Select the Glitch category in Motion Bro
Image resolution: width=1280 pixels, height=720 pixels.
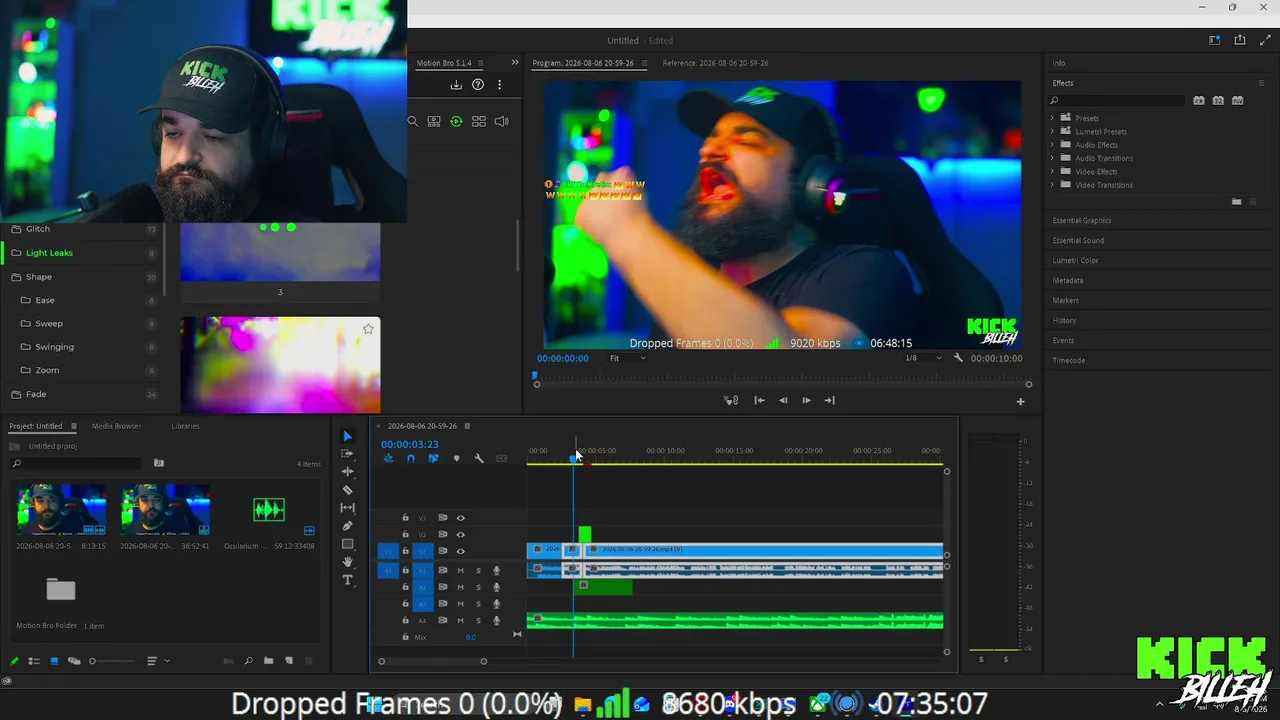pyautogui.click(x=38, y=229)
